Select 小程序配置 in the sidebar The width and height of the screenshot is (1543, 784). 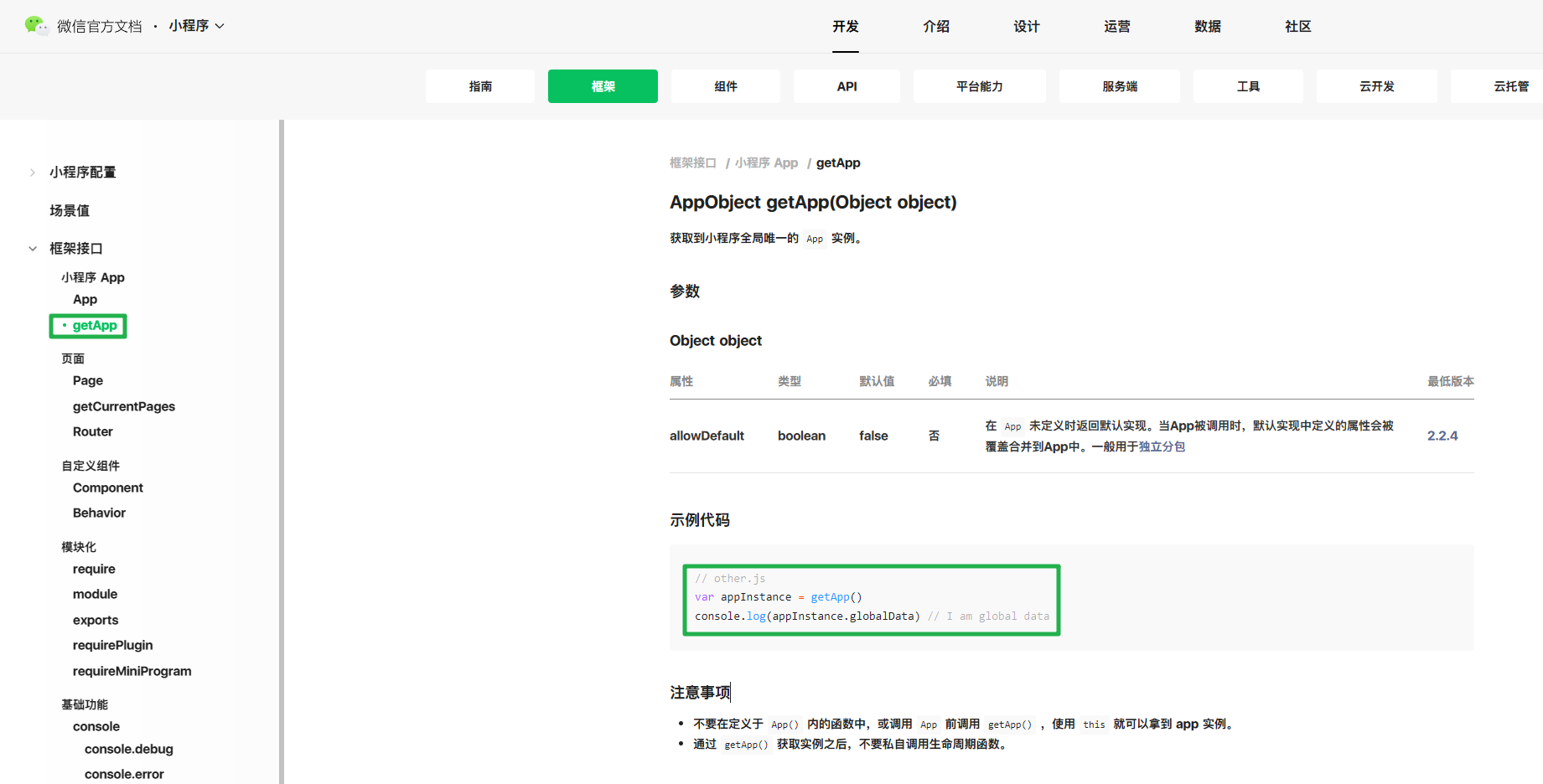pos(83,173)
